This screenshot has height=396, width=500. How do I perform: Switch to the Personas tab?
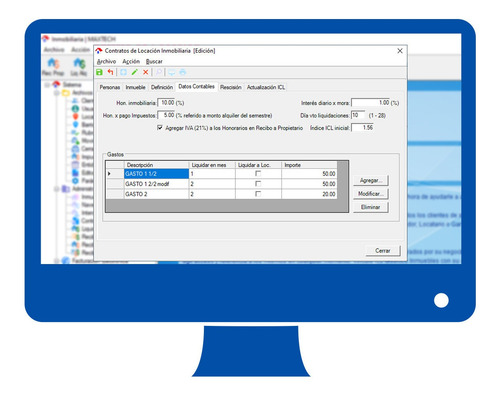coord(110,87)
